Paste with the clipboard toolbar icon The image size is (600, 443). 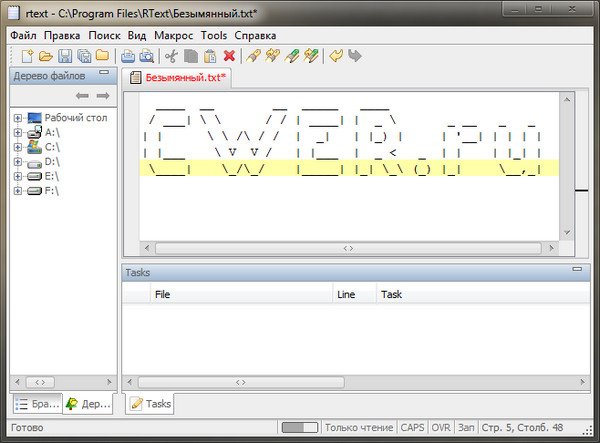tap(210, 56)
